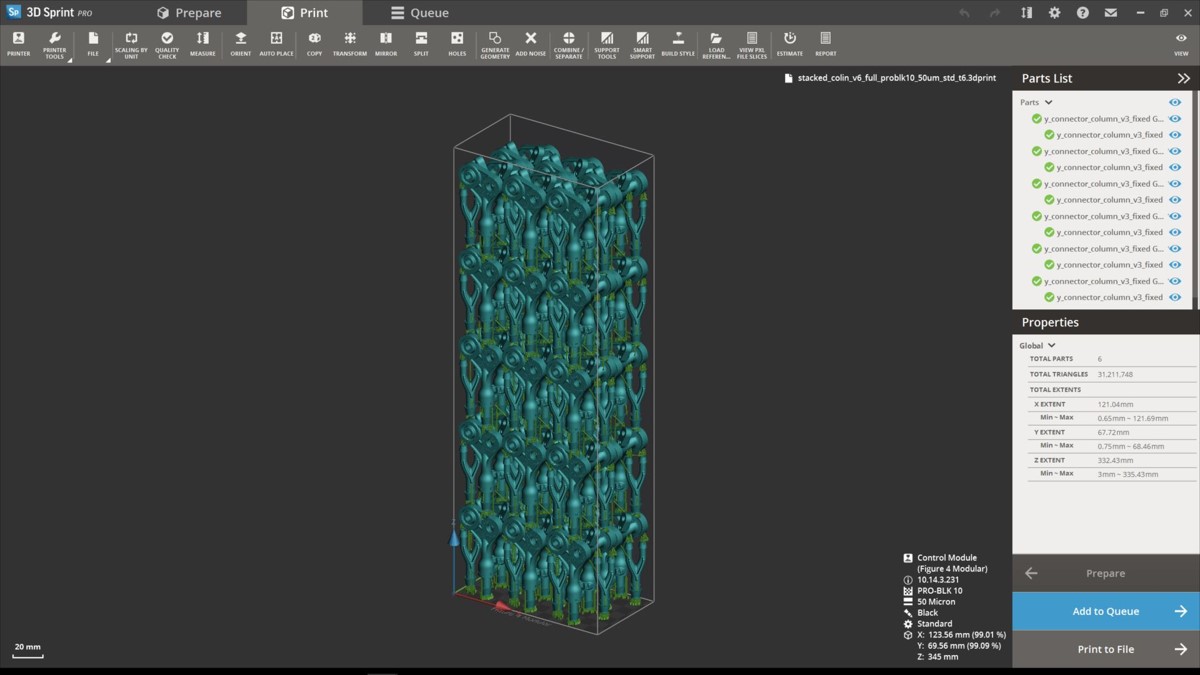This screenshot has height=675, width=1200.
Task: Hide the topmost y_connector_column_v3_fixed G... group
Action: [1175, 119]
